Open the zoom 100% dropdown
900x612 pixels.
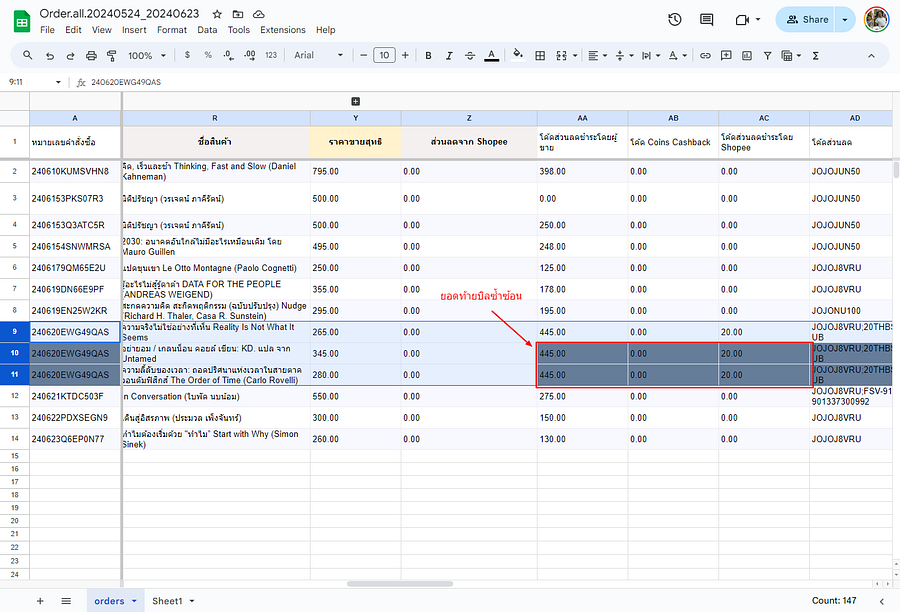point(147,55)
